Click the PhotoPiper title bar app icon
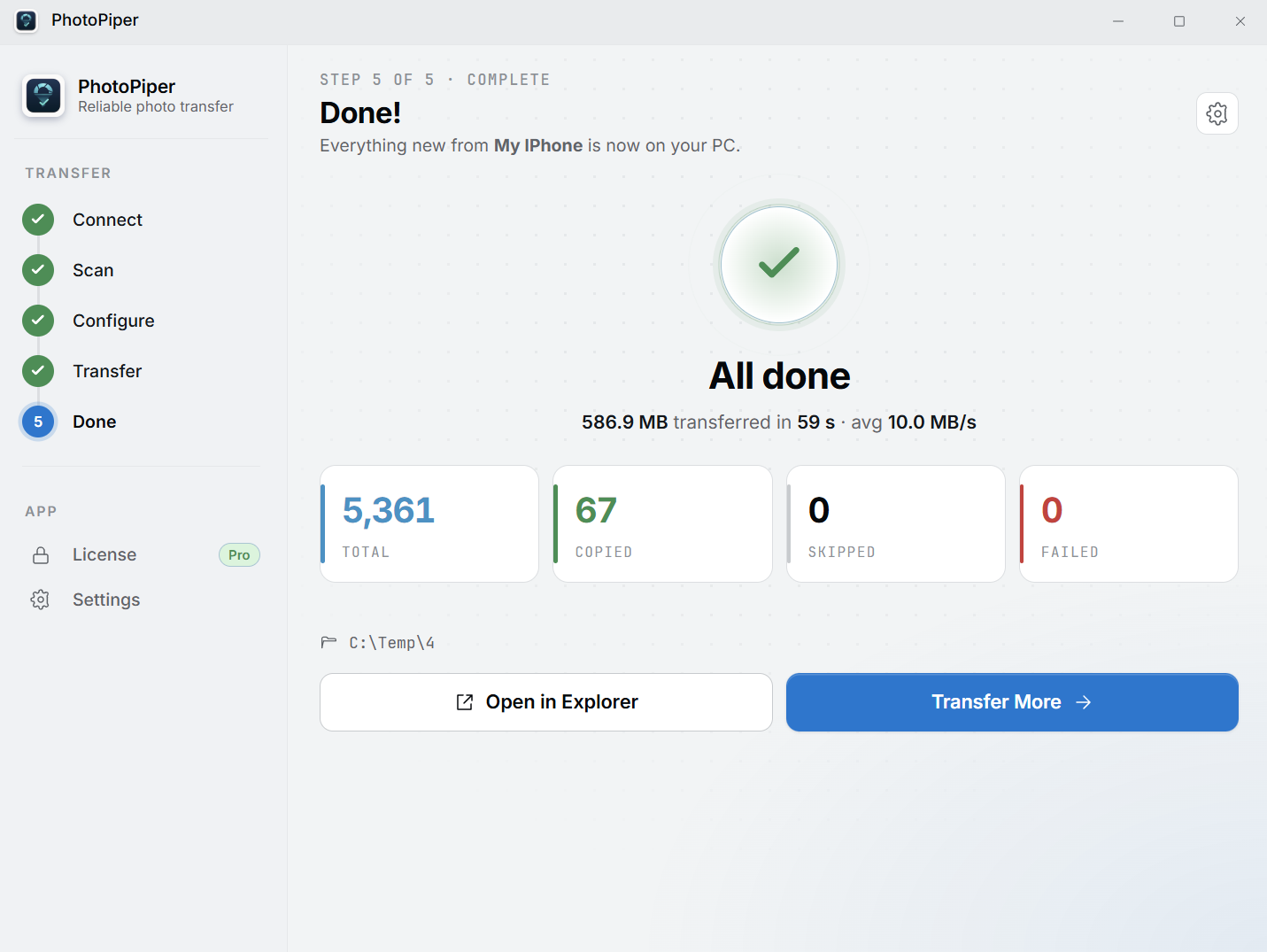Screen dimensions: 1267x952 click(x=27, y=20)
